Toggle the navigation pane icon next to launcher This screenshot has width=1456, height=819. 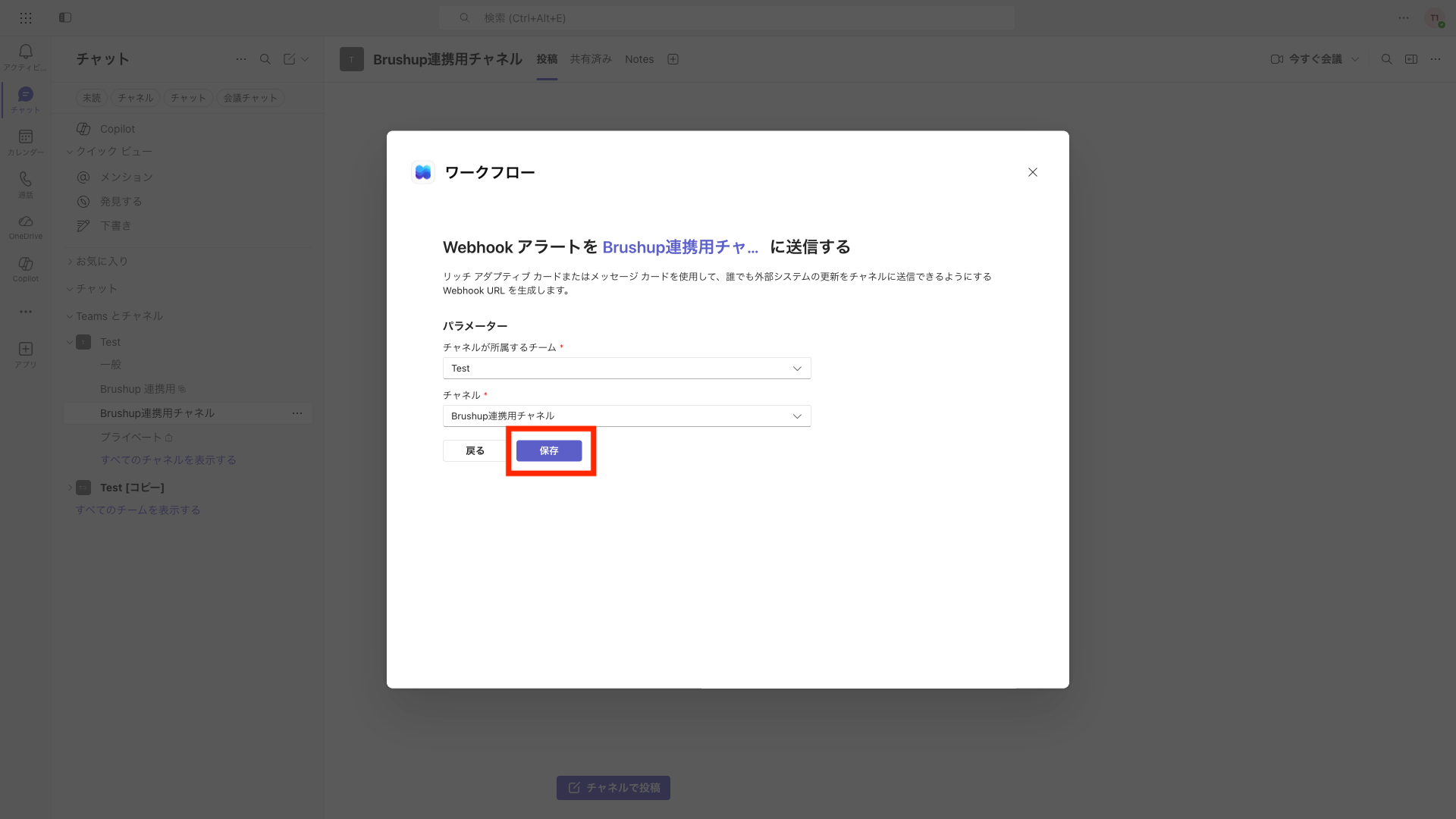pos(65,17)
